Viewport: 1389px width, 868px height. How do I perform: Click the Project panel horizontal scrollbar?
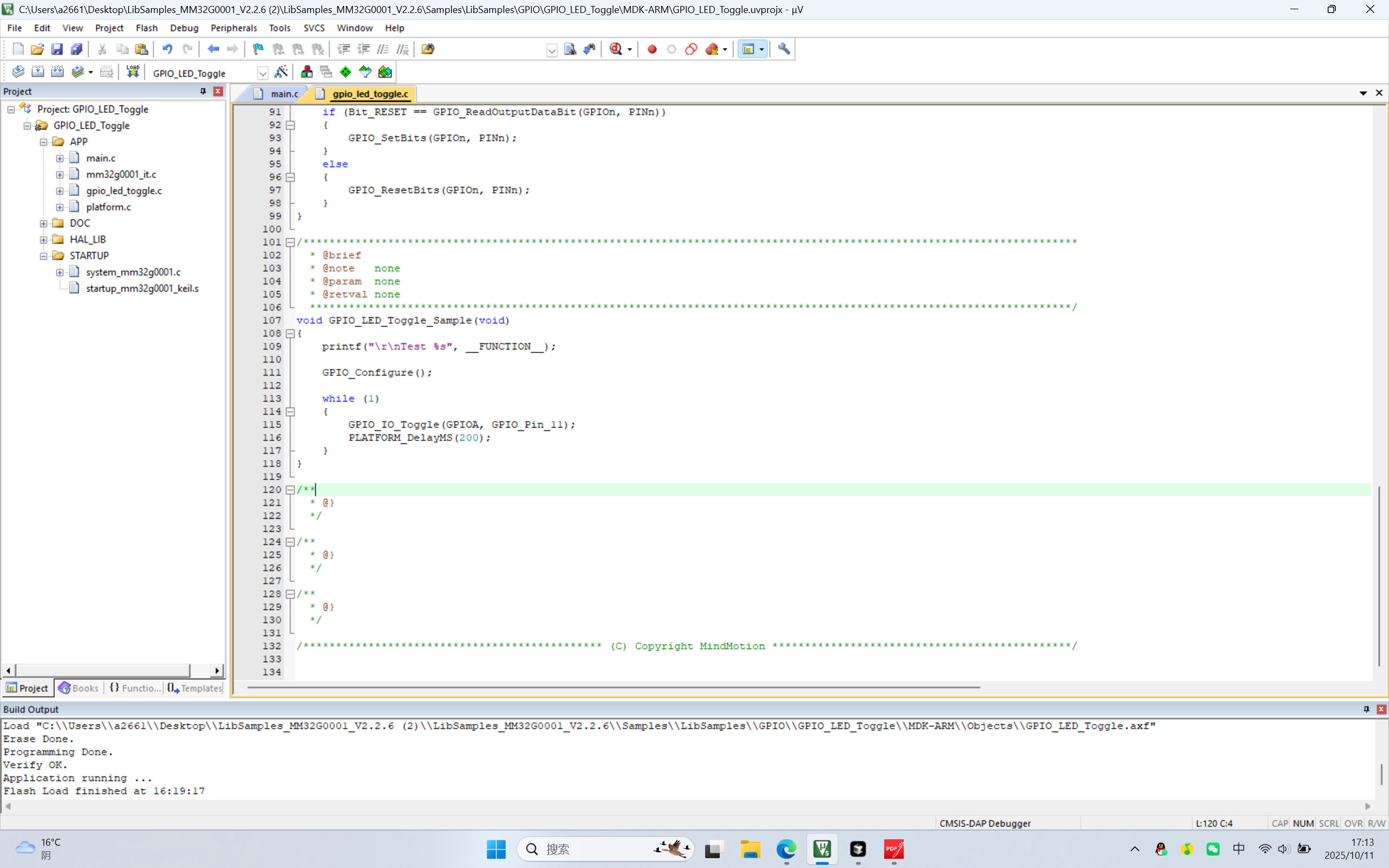(x=103, y=670)
